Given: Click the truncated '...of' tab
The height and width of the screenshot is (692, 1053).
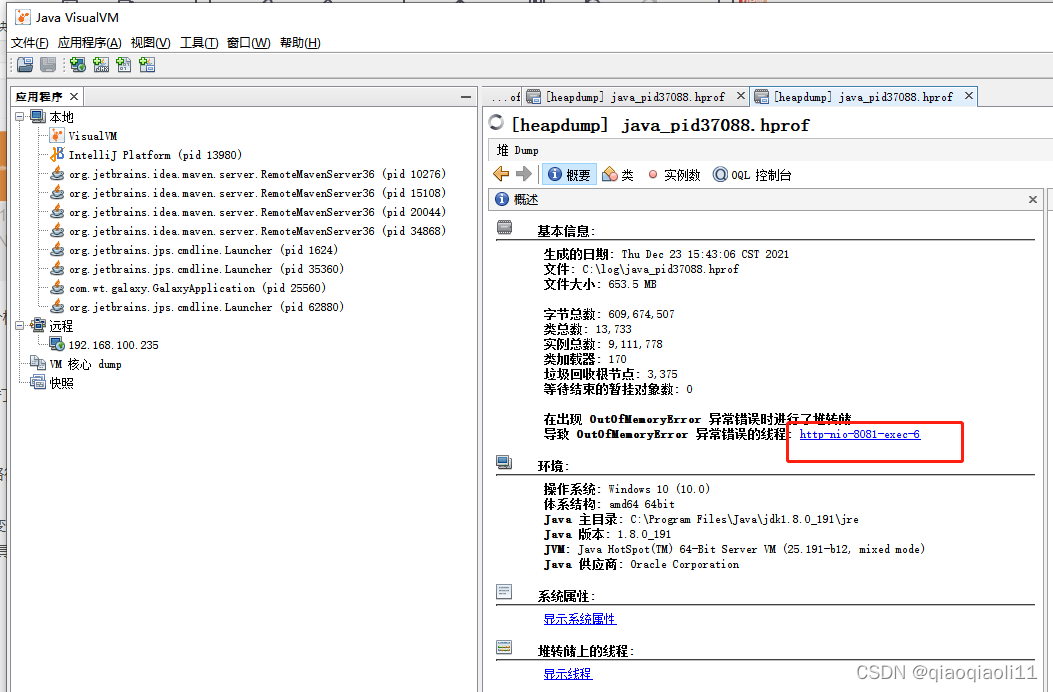Looking at the screenshot, I should coord(505,97).
